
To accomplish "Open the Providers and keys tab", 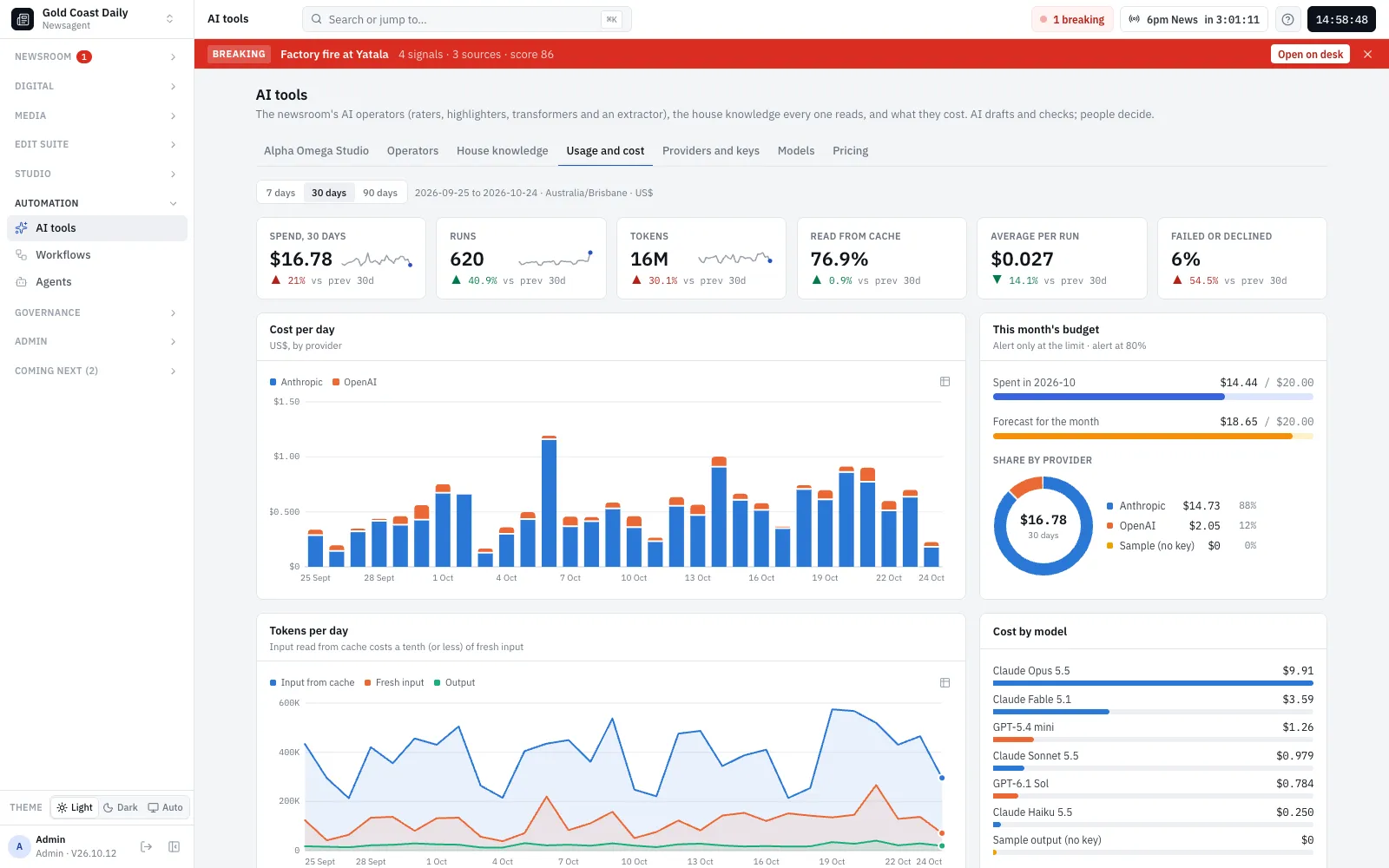I will 710,150.
